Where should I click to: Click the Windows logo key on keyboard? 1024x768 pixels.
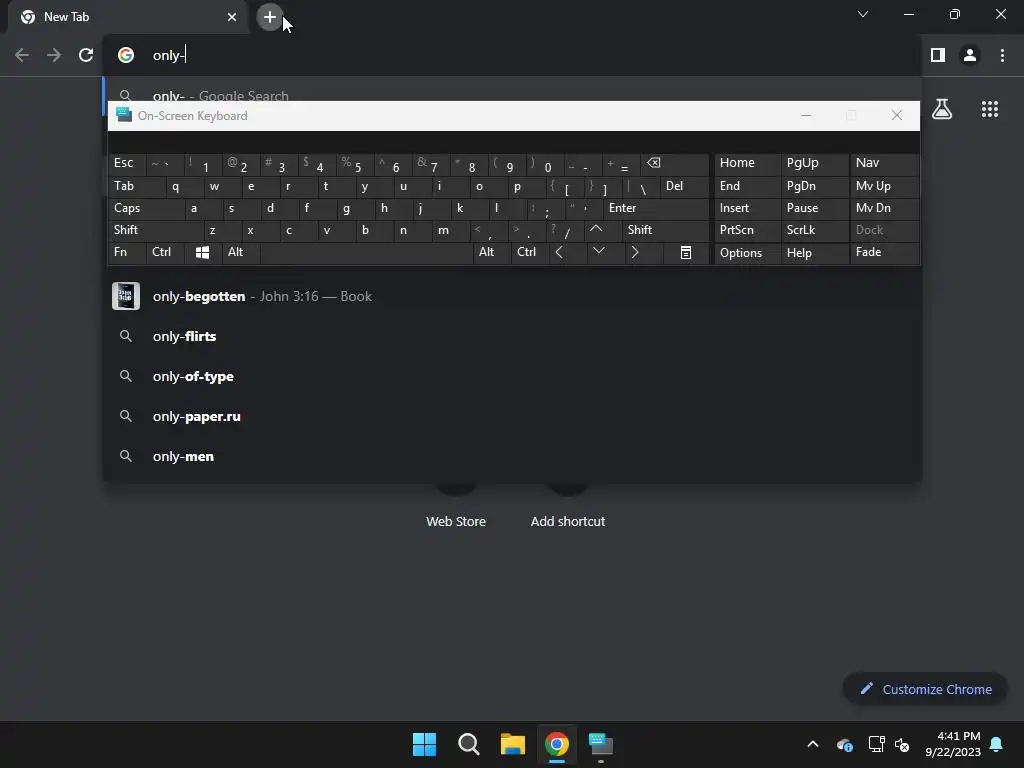[x=202, y=253]
